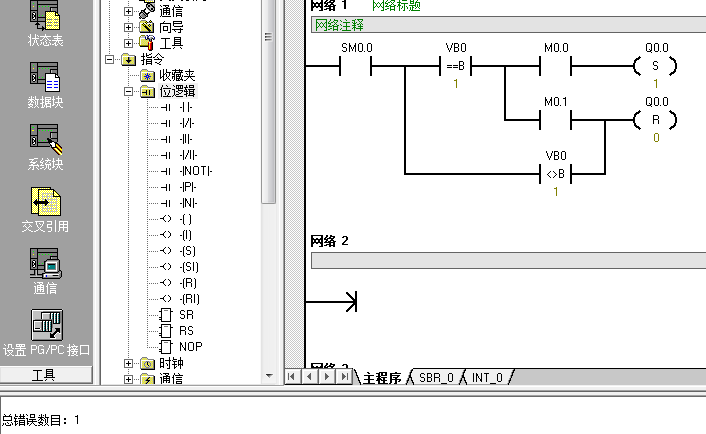Expand the 通信 node at tree top
The image size is (706, 434).
128,11
